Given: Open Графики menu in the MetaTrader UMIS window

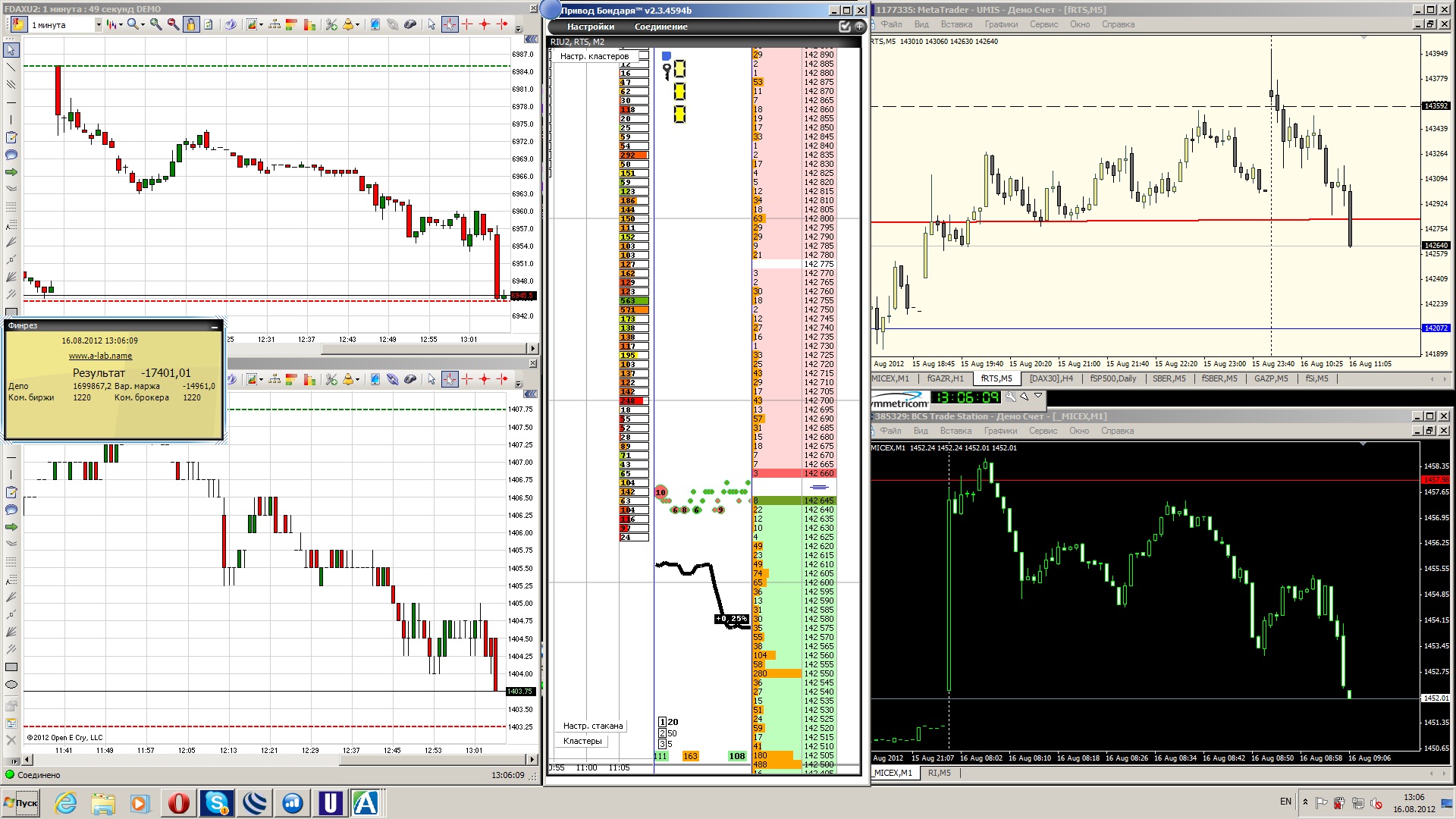Looking at the screenshot, I should click(x=1001, y=24).
